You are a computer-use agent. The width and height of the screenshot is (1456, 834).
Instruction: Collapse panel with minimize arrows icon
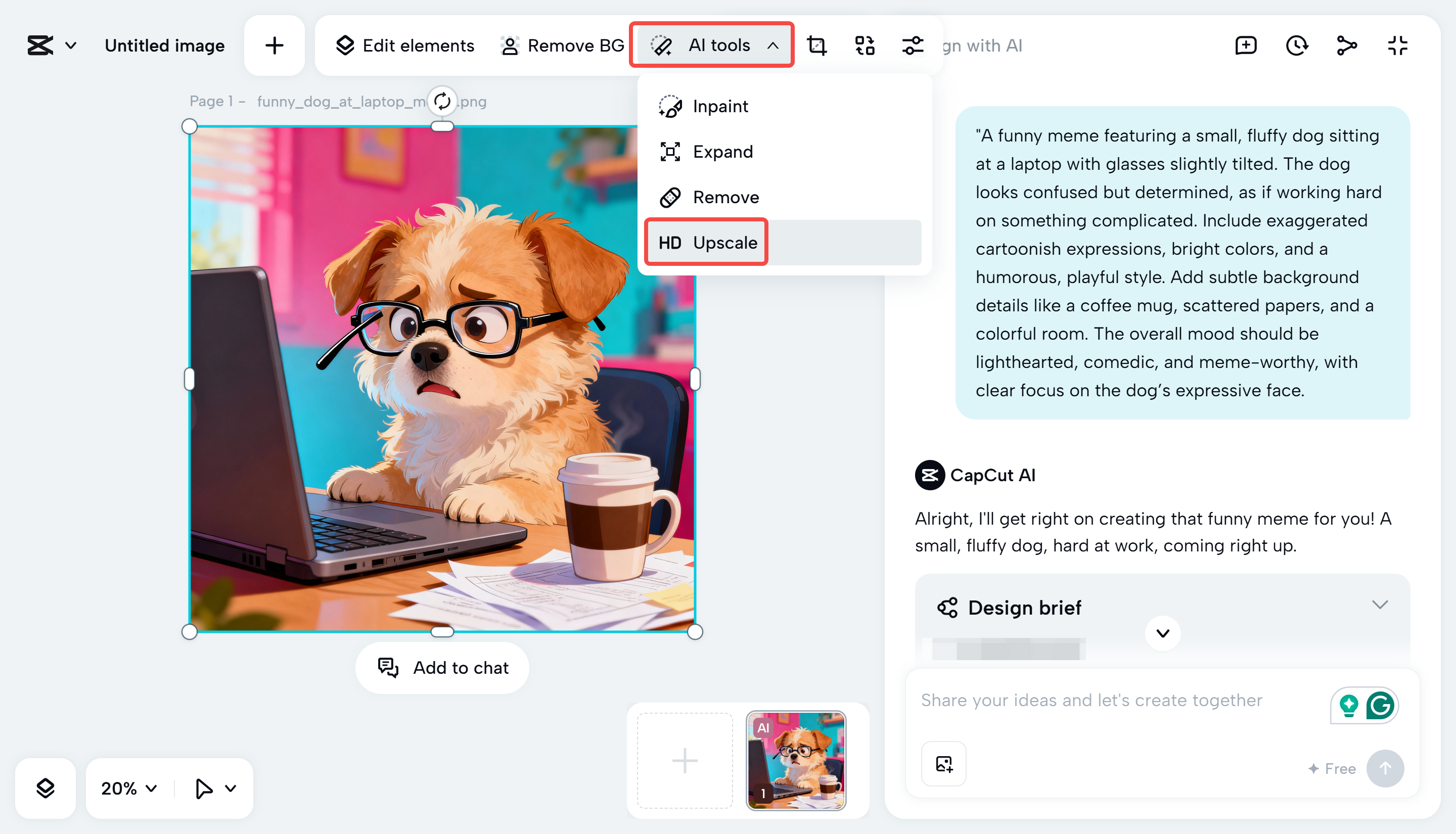point(1397,45)
